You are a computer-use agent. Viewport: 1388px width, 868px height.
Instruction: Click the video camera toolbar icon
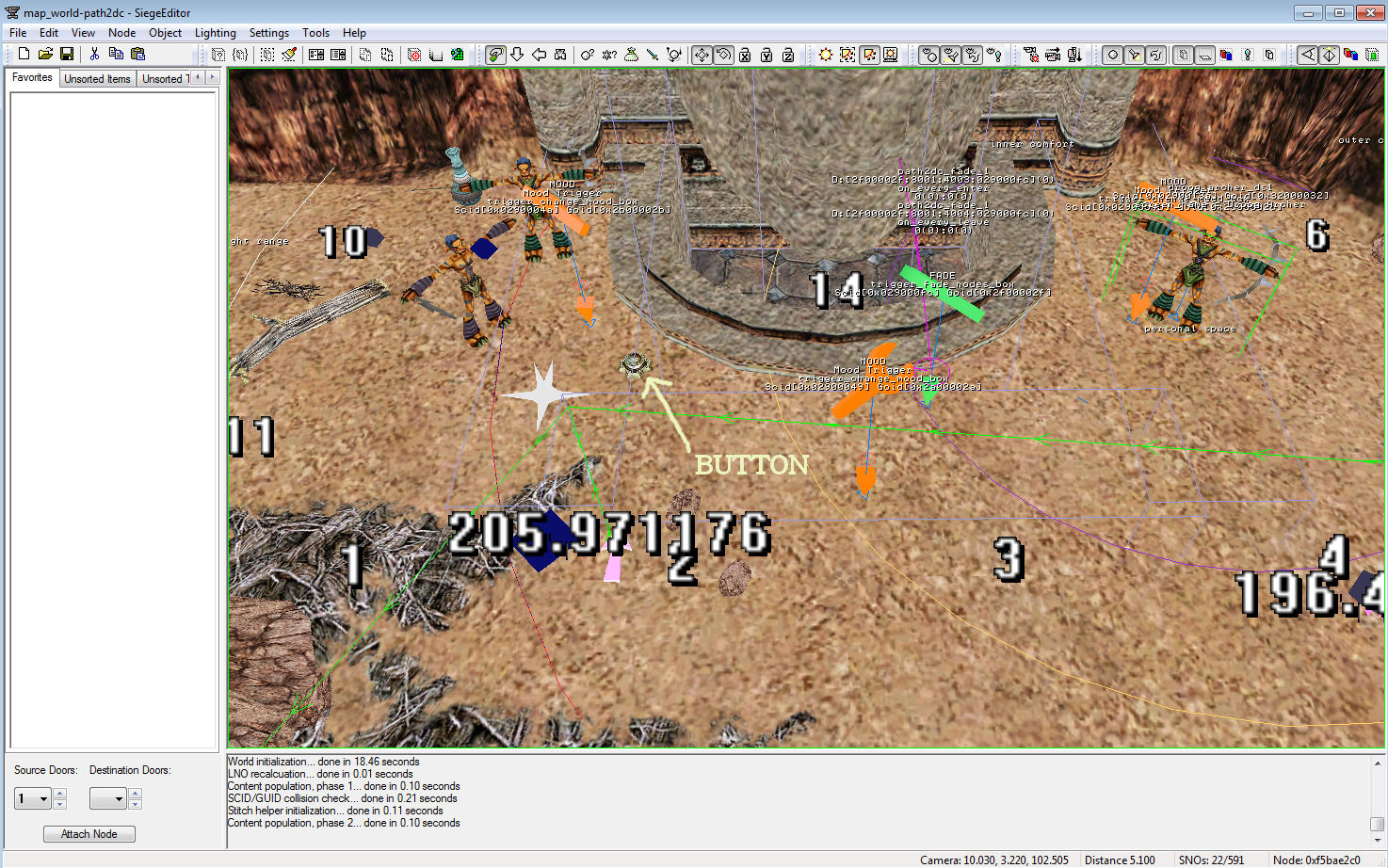[x=1052, y=55]
